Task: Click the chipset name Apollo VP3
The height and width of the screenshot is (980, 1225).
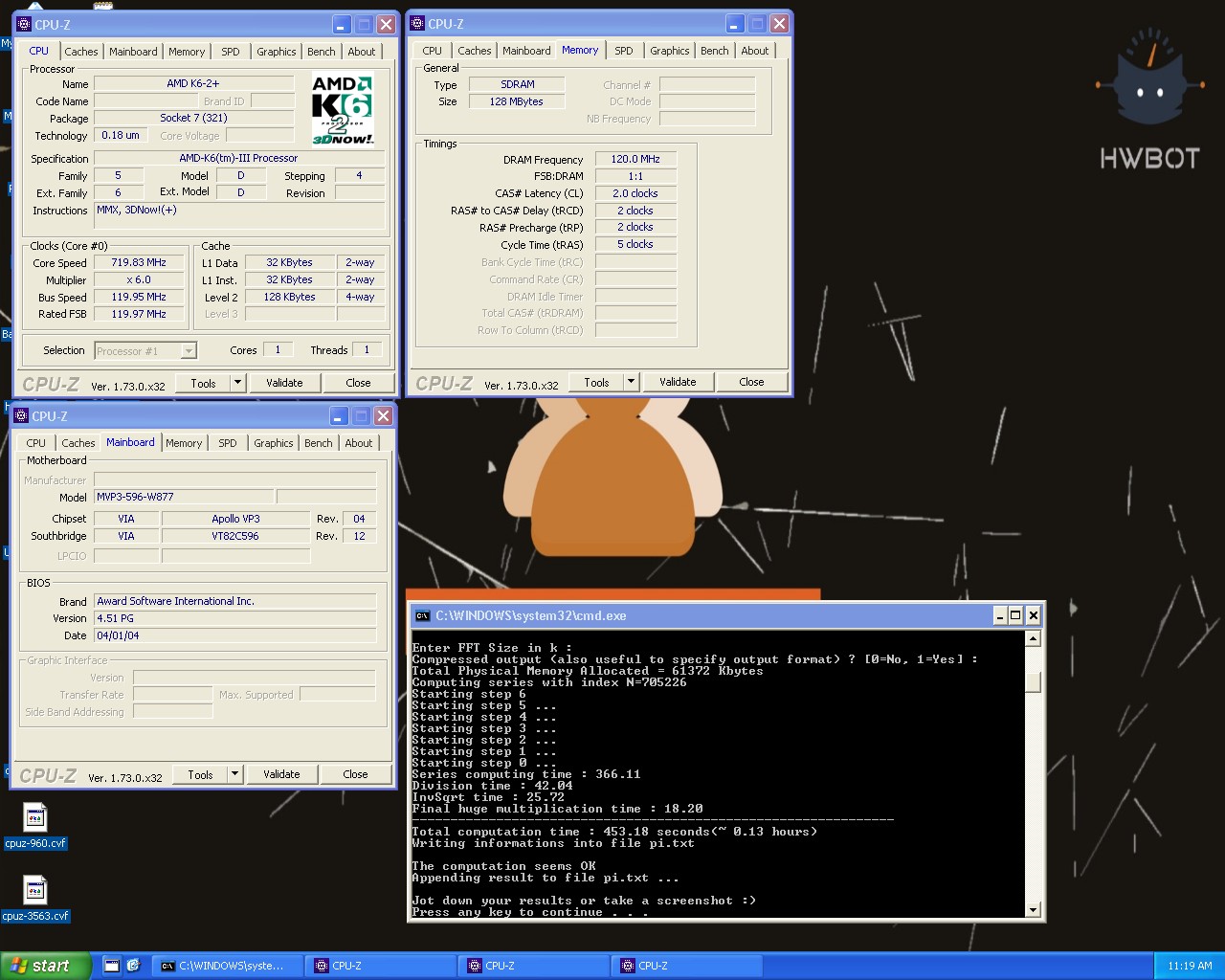Action: click(235, 519)
